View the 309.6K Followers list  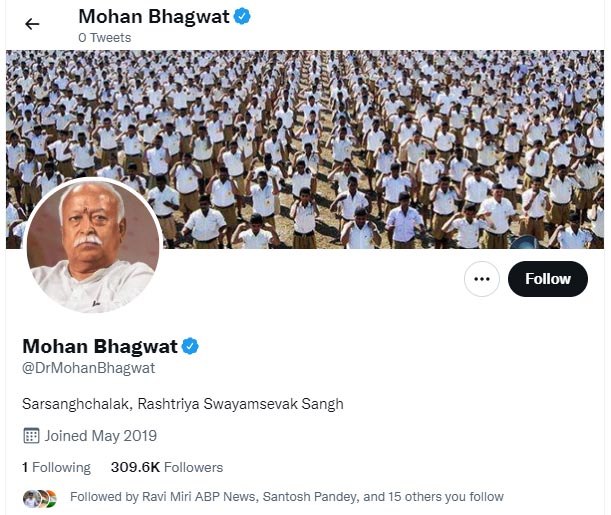click(167, 467)
